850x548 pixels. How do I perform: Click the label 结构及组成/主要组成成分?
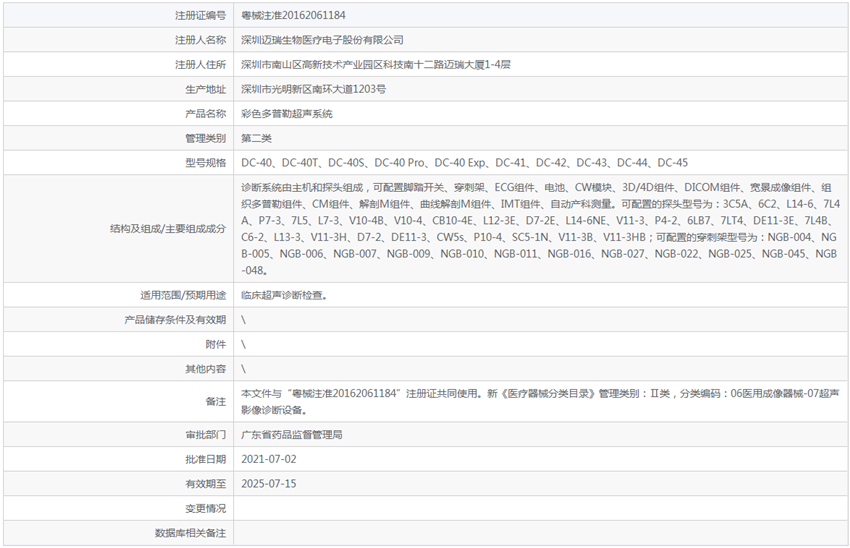click(168, 229)
